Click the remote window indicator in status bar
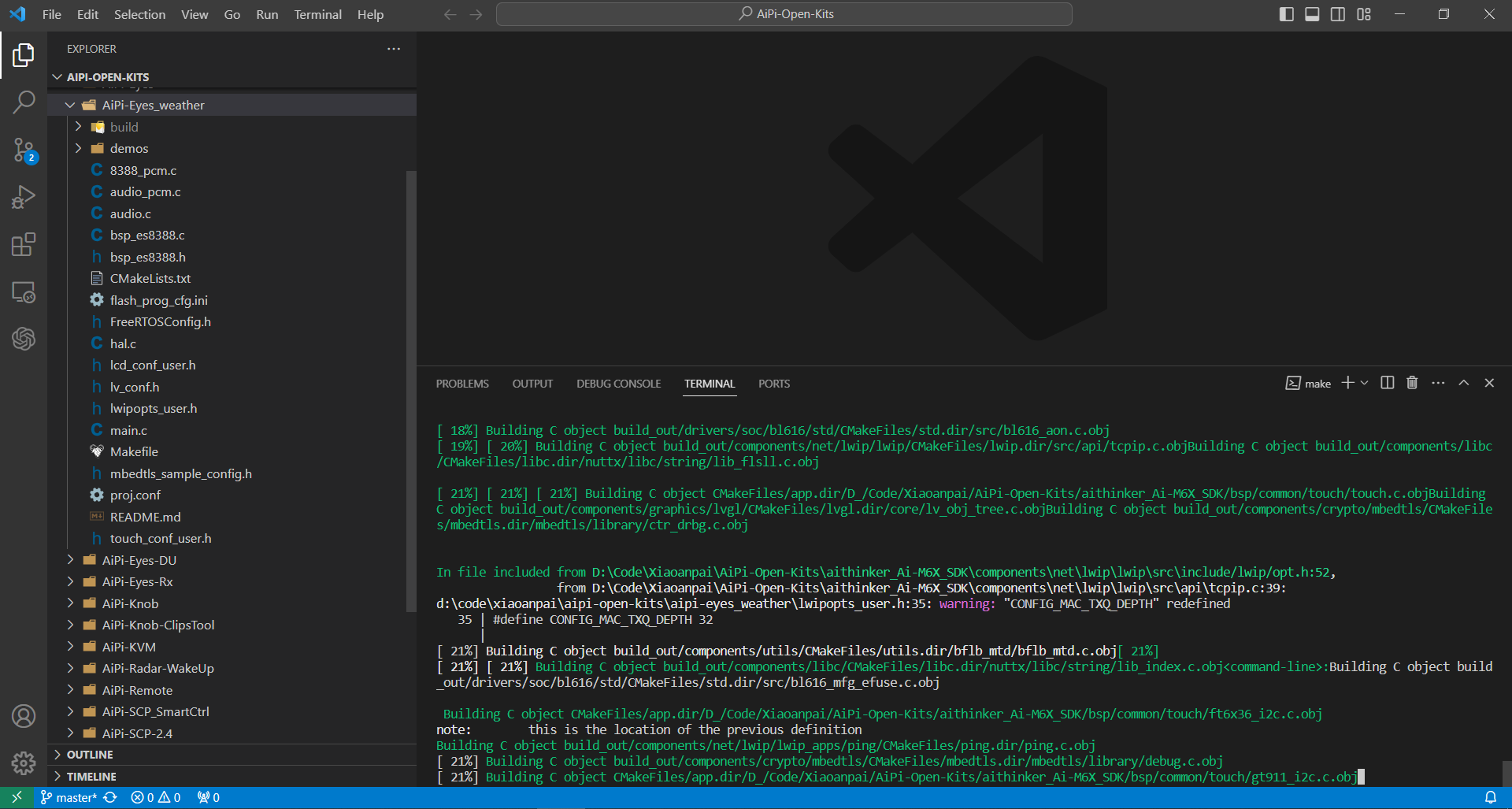Viewport: 1512px width, 809px height. (17, 797)
